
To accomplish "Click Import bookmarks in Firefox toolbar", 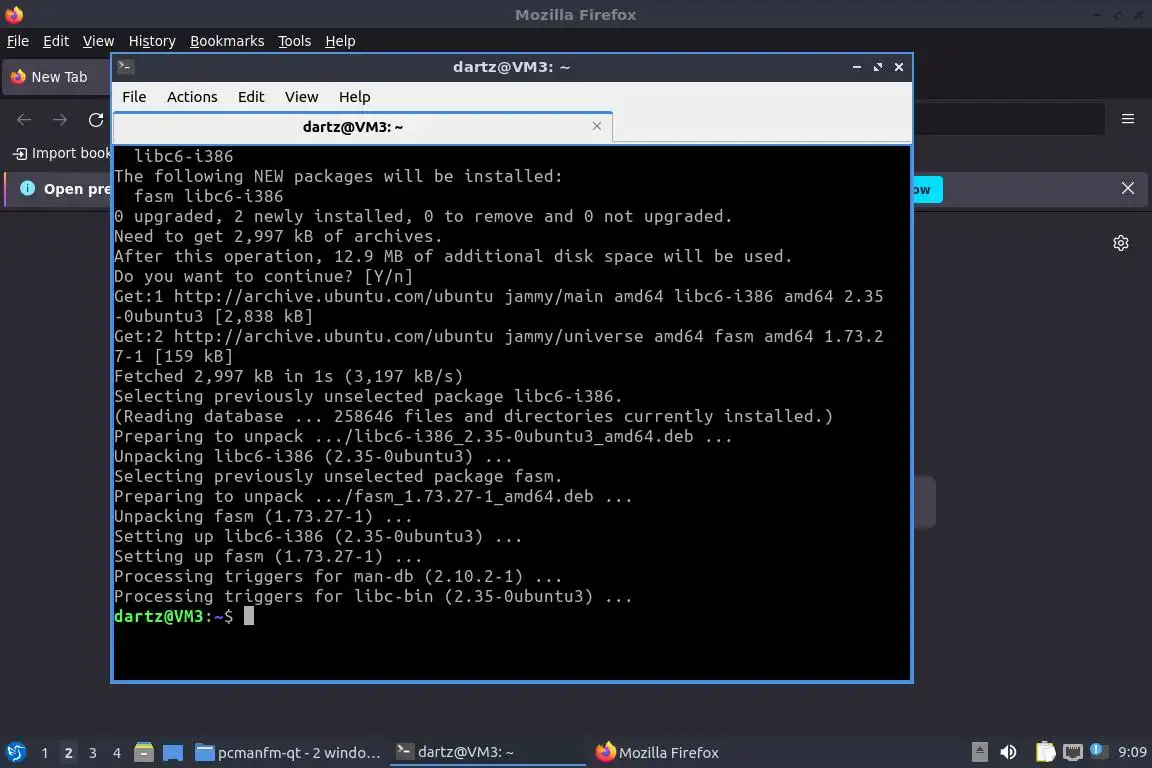I will (62, 153).
